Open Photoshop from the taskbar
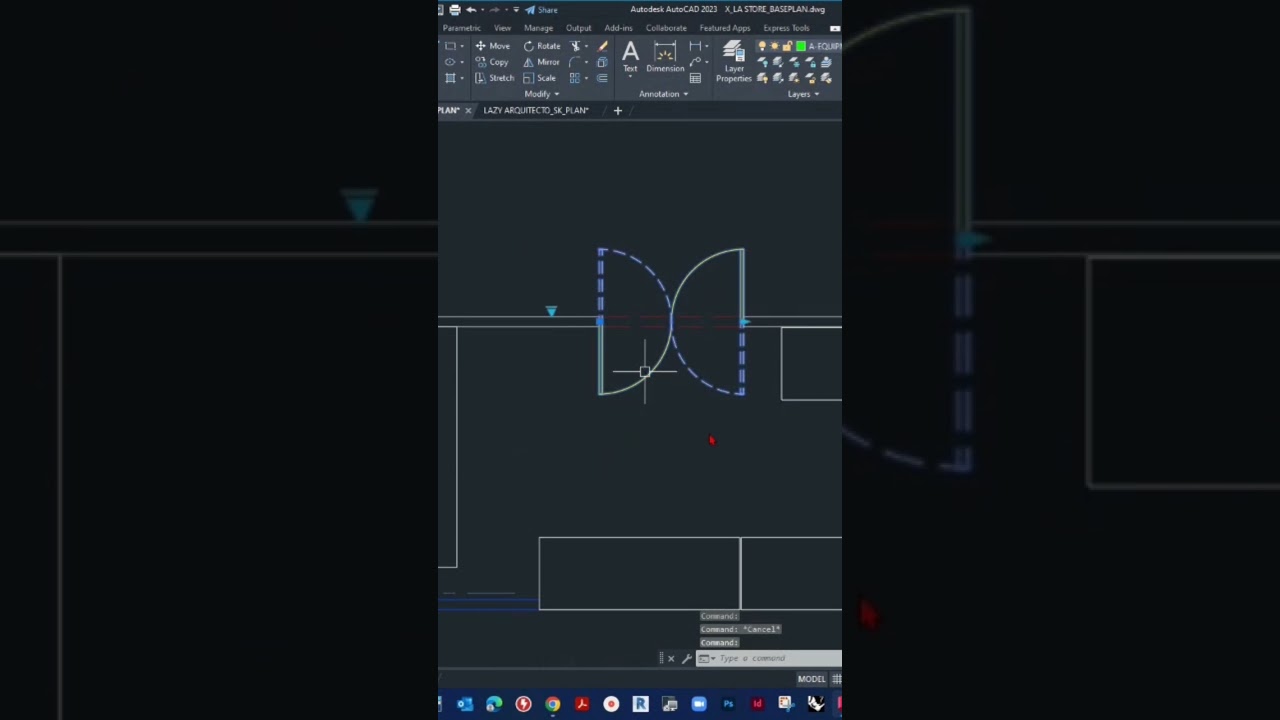1280x720 pixels. coord(728,704)
